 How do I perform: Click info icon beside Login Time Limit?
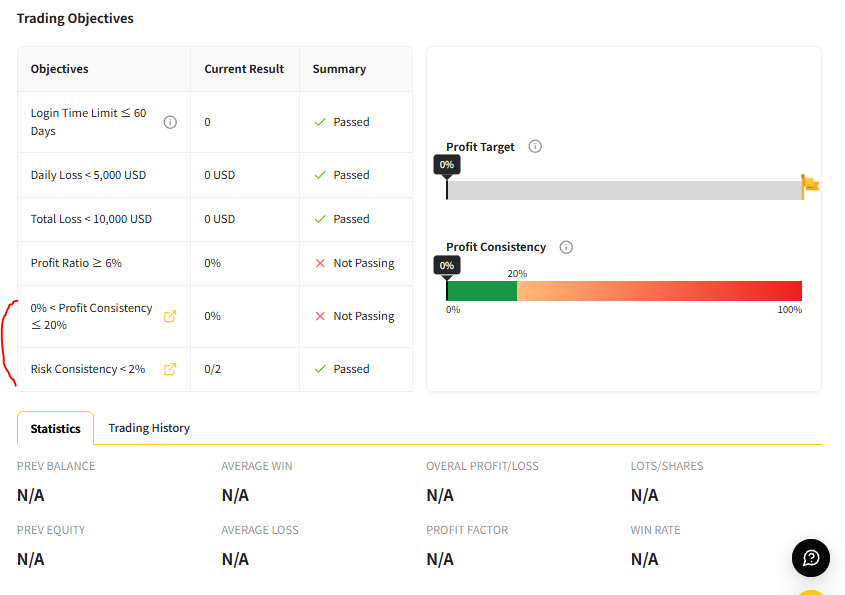[170, 122]
